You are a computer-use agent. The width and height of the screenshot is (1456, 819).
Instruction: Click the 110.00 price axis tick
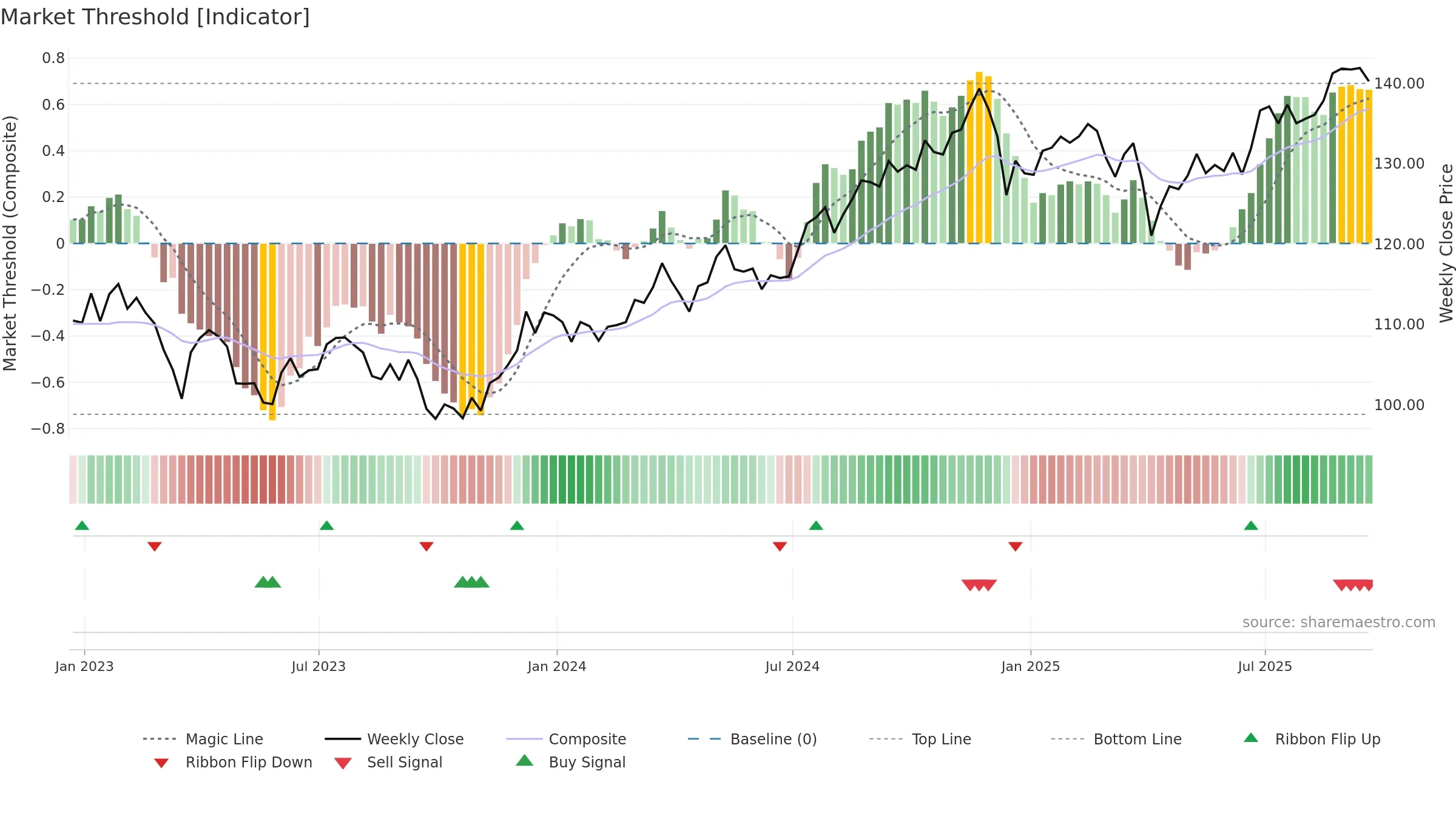coord(1400,325)
